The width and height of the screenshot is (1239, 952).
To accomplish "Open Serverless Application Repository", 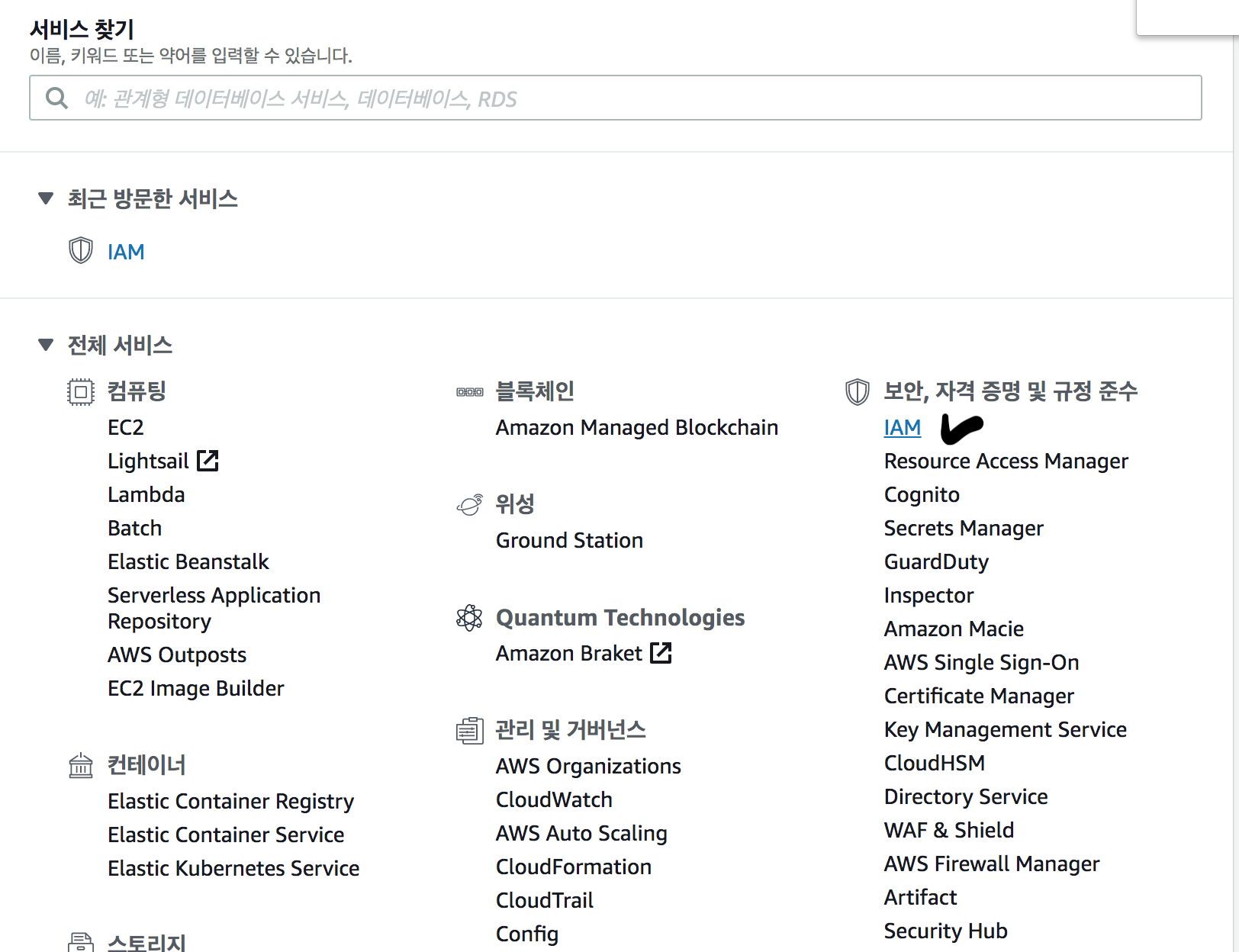I will coord(214,609).
